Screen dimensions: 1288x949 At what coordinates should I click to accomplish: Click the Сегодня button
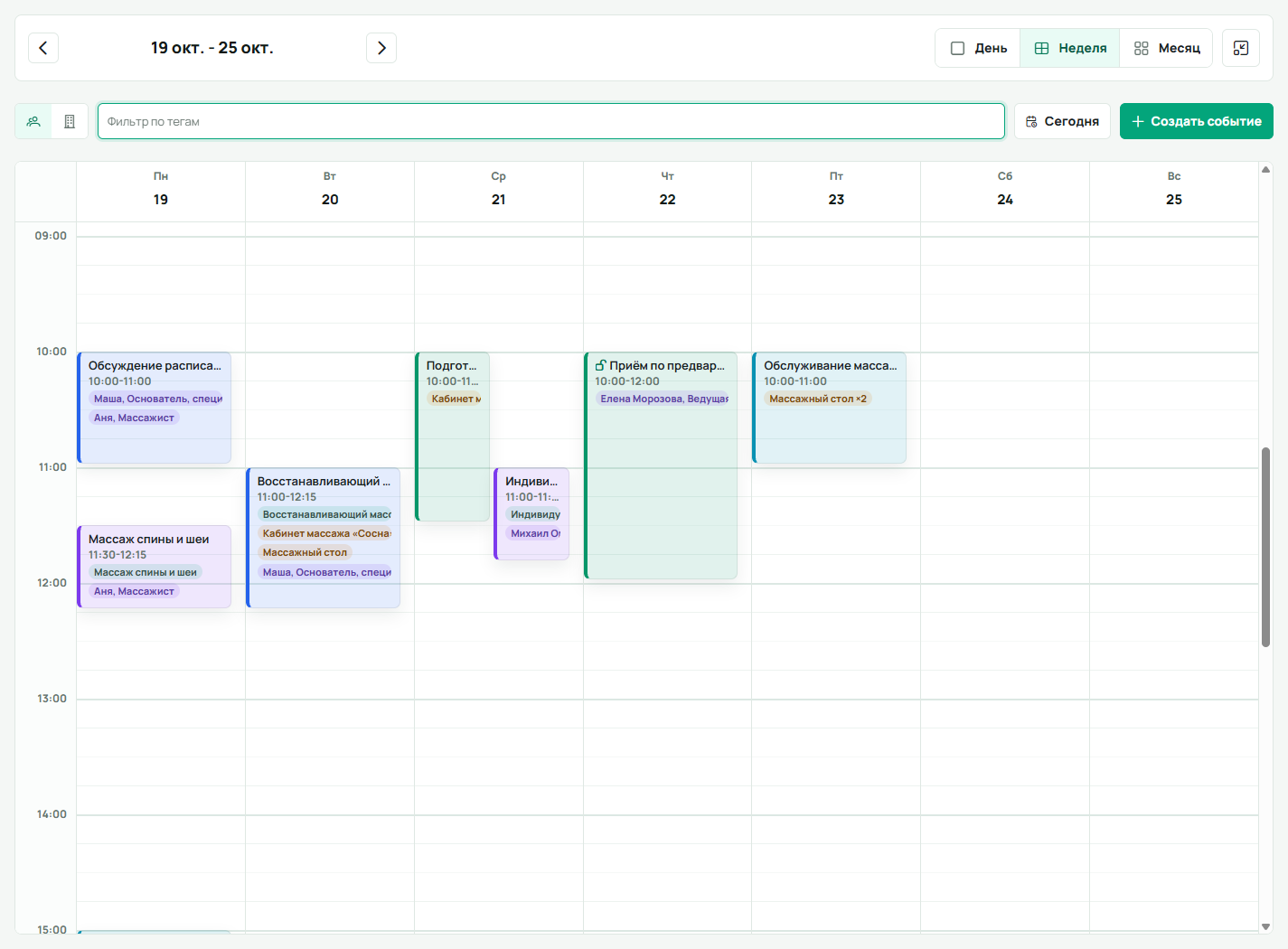1062,121
